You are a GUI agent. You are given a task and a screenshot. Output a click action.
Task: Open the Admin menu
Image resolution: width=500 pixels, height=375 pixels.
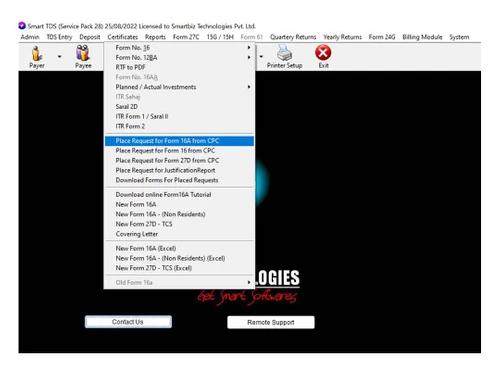[x=30, y=37]
